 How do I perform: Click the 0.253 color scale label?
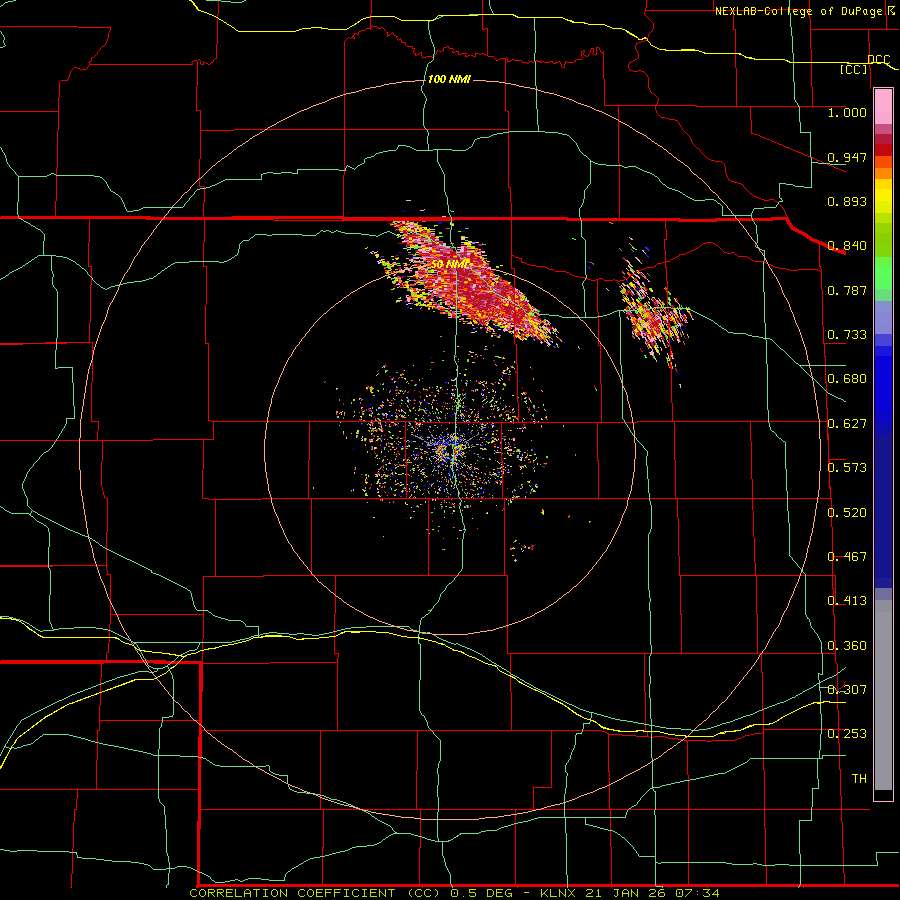click(847, 734)
